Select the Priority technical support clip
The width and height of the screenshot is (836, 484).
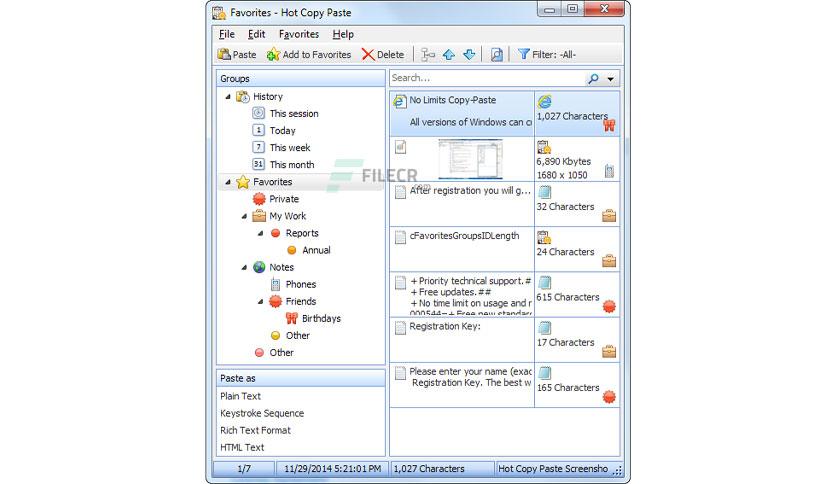(x=462, y=294)
